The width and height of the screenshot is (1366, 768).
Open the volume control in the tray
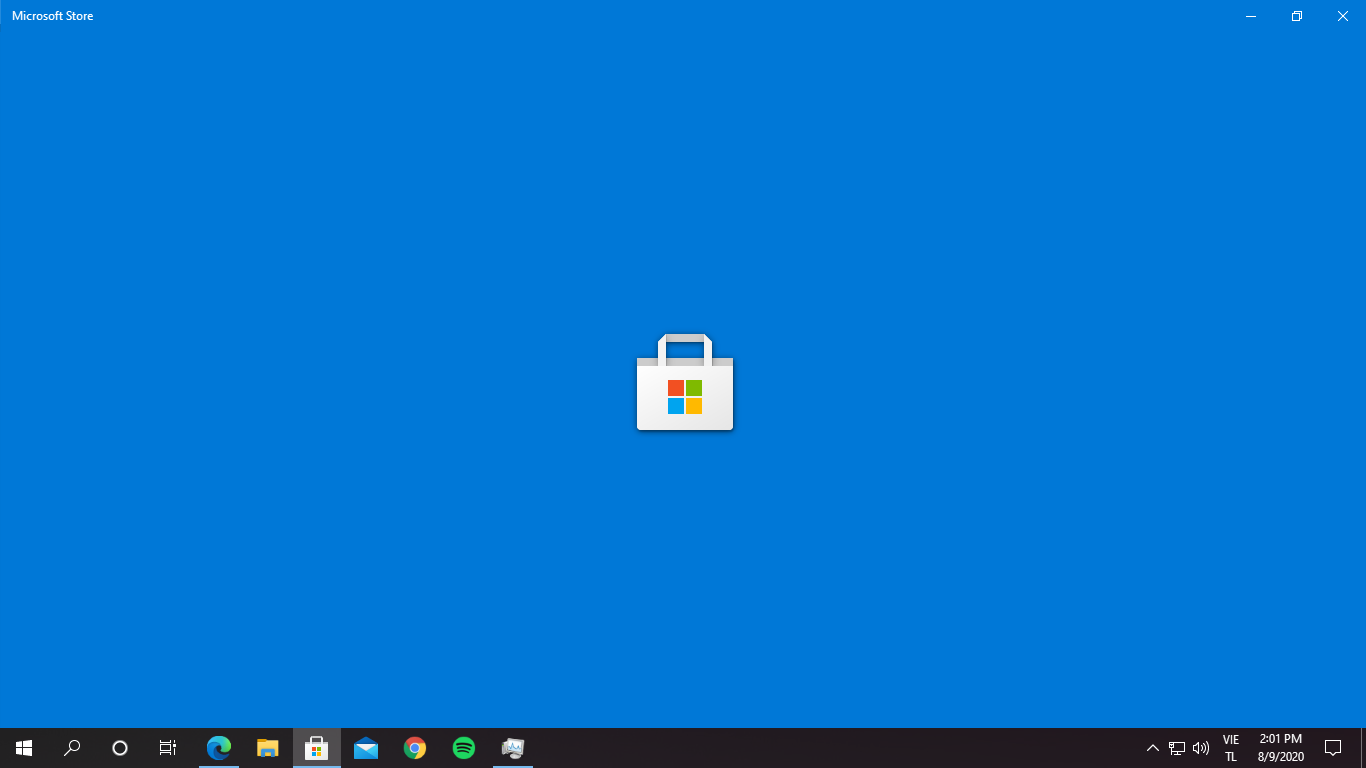tap(1199, 747)
